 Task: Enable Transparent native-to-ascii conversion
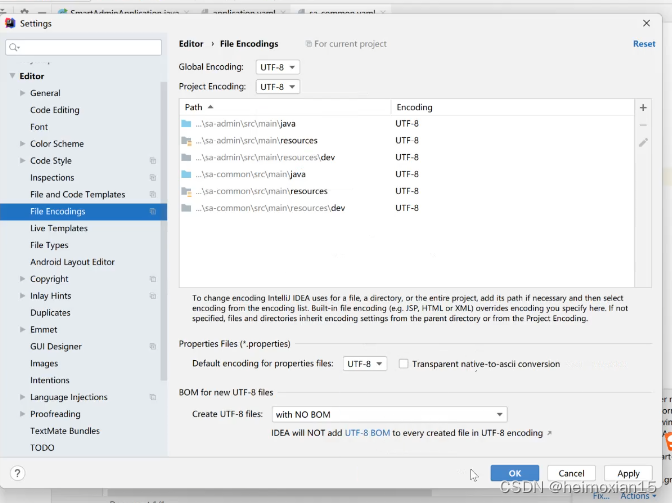click(x=404, y=364)
